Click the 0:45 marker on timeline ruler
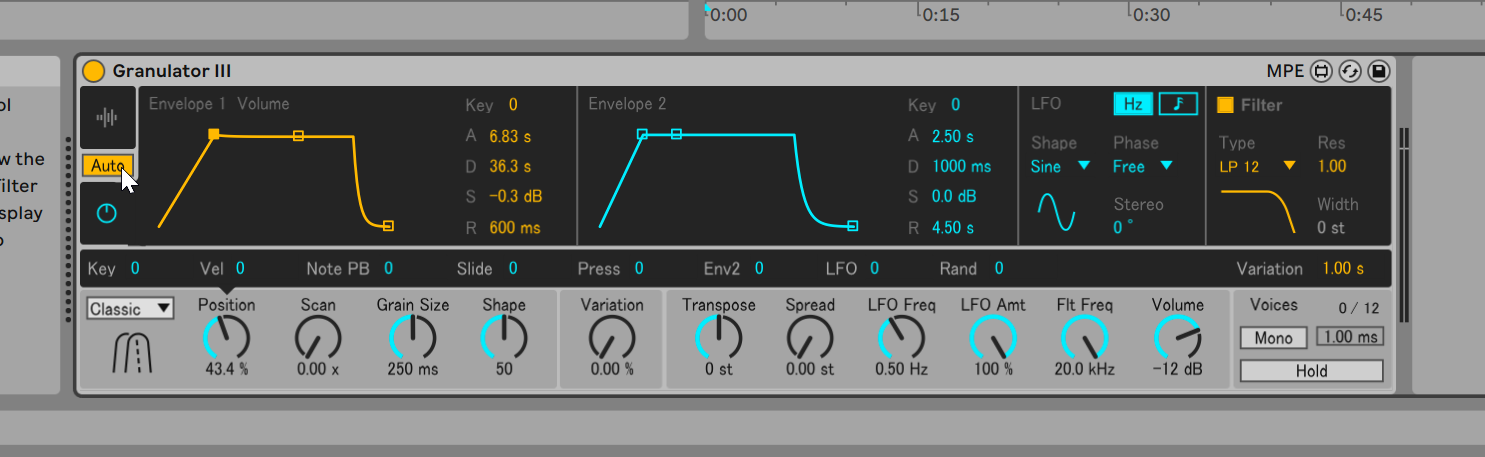The height and width of the screenshot is (457, 1485). 1364,15
